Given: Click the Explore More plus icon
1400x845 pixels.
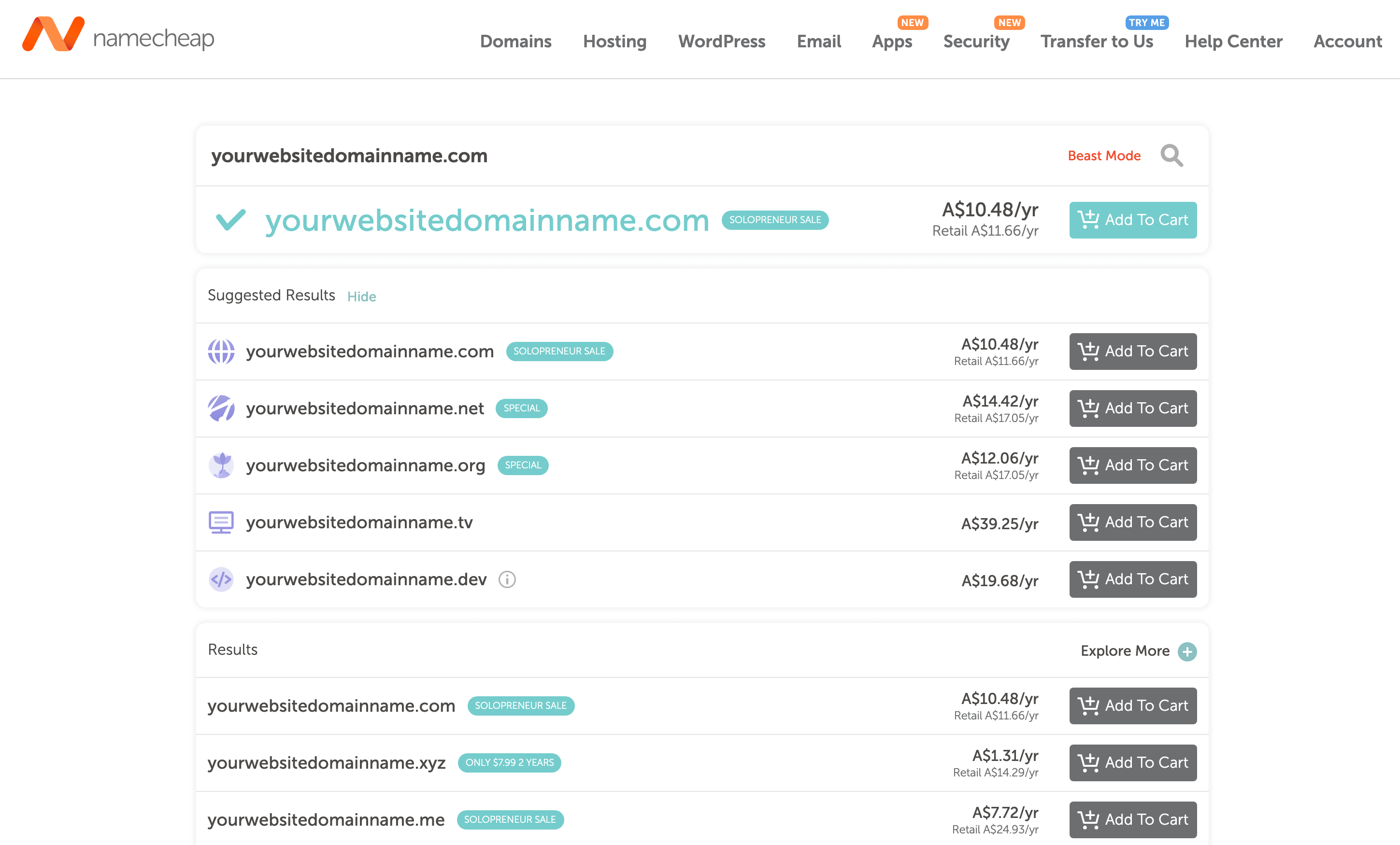Looking at the screenshot, I should click(1187, 651).
